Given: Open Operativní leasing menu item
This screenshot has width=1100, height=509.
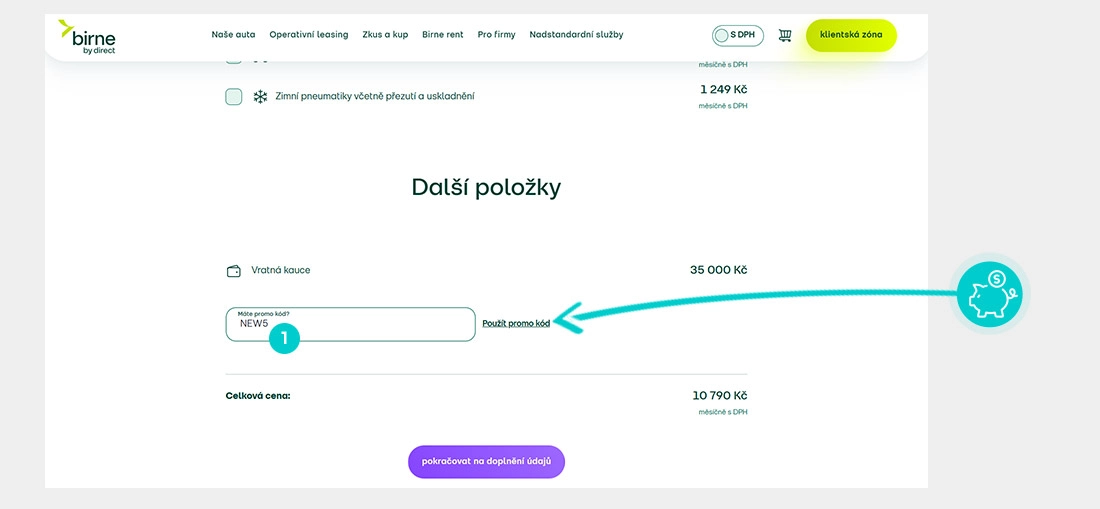Looking at the screenshot, I should click(x=309, y=34).
